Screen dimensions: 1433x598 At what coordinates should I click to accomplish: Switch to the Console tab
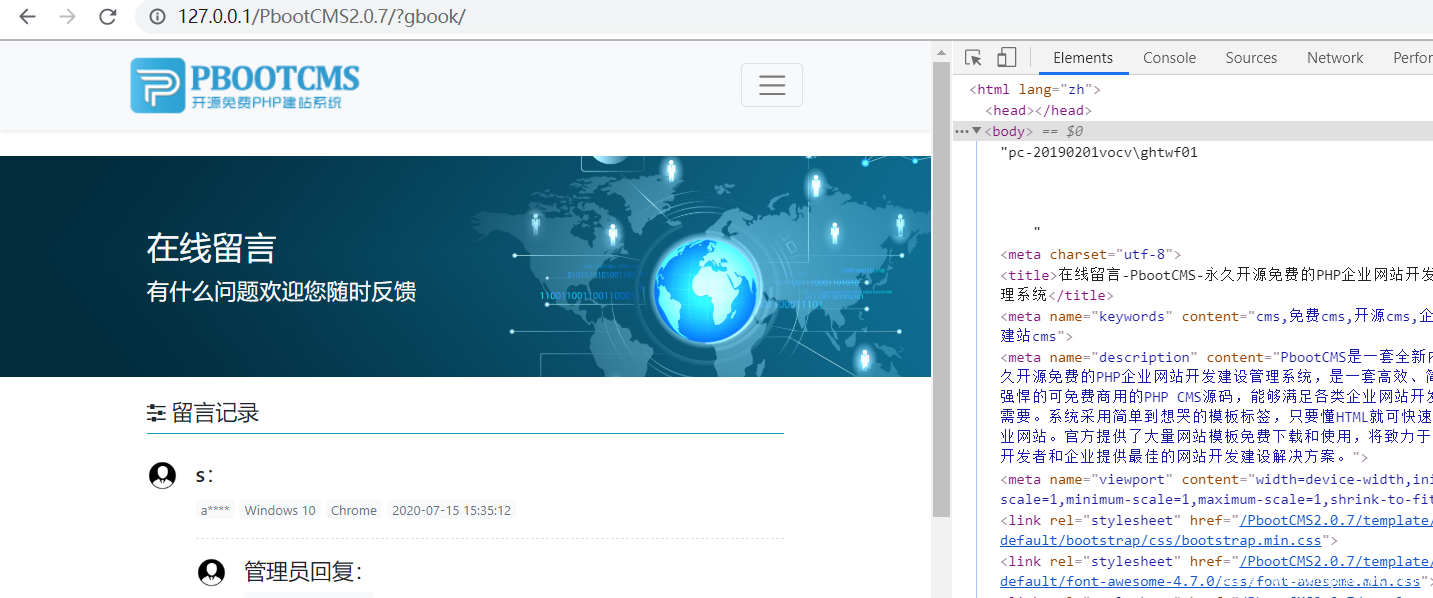1169,58
